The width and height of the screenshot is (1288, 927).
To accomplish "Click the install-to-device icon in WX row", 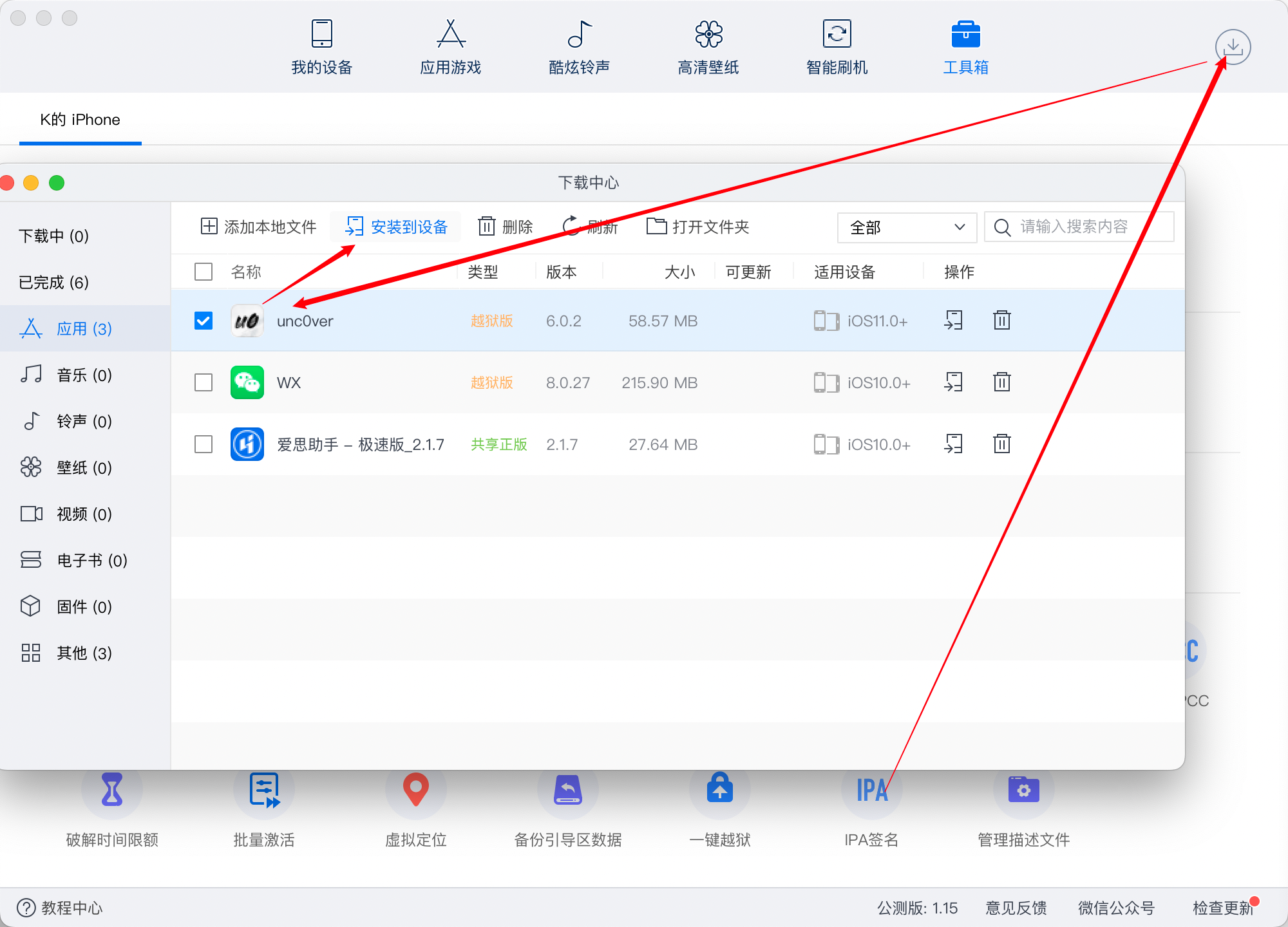I will (953, 382).
